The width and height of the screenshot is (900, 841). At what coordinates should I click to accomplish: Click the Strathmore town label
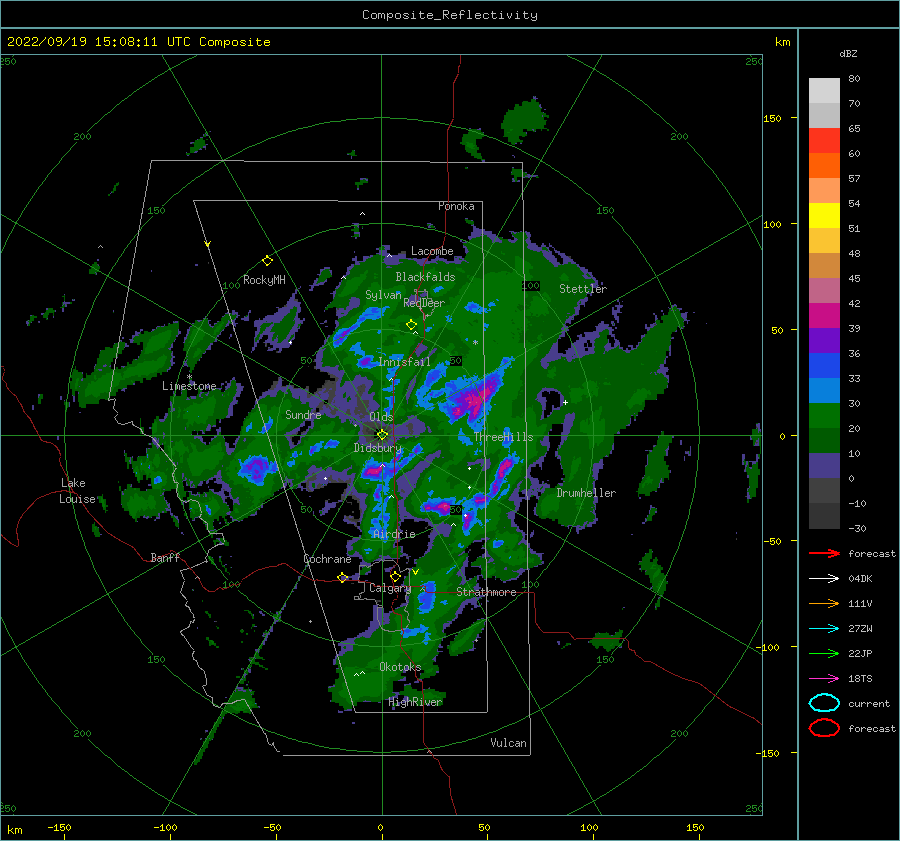[486, 592]
